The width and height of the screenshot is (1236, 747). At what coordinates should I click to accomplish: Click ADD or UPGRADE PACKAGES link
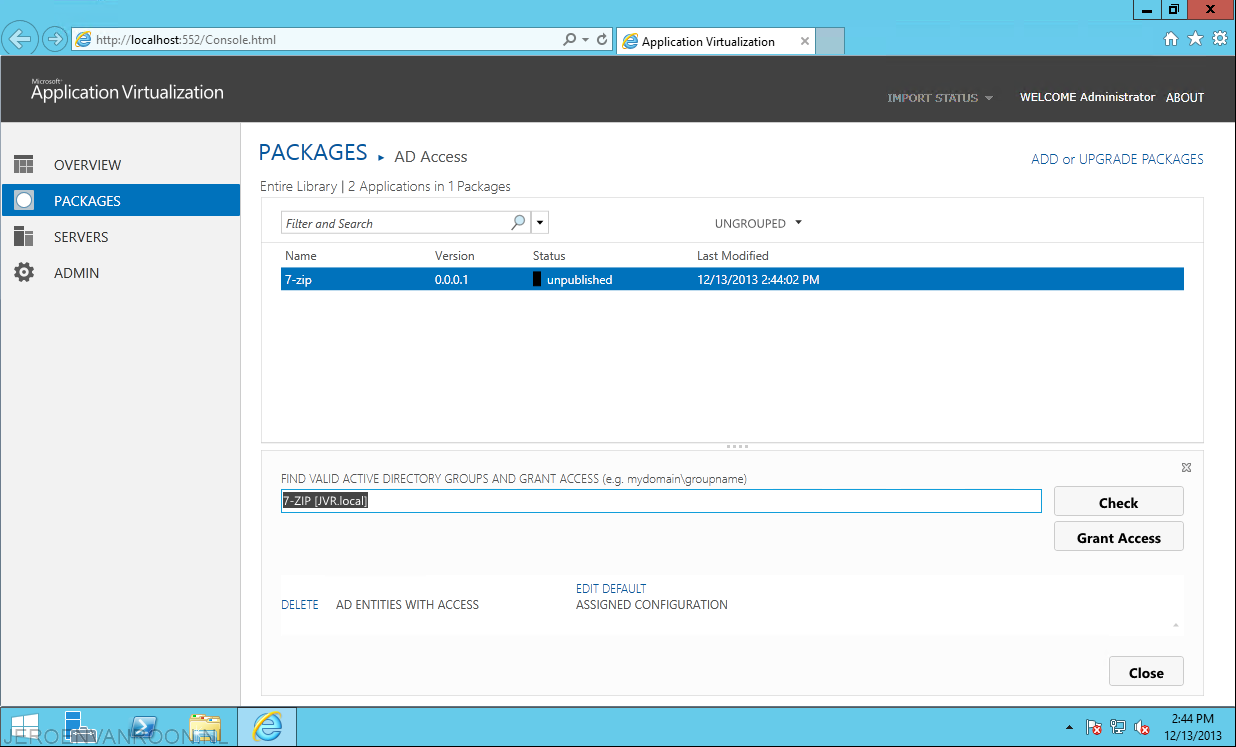[x=1117, y=159]
